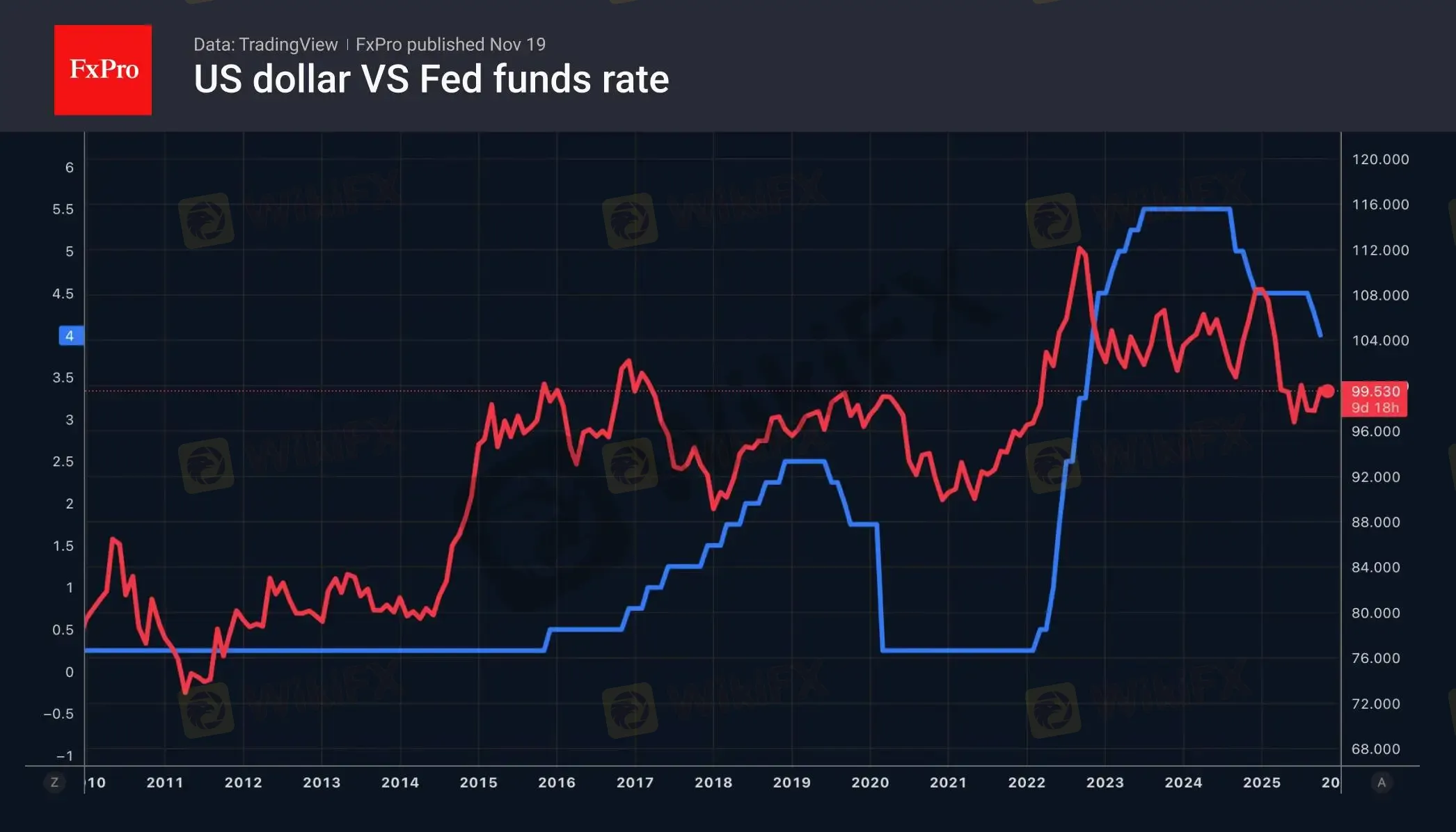1456x832 pixels.
Task: Click the 'US dollar VS Fed funds rate' title
Action: tap(431, 79)
